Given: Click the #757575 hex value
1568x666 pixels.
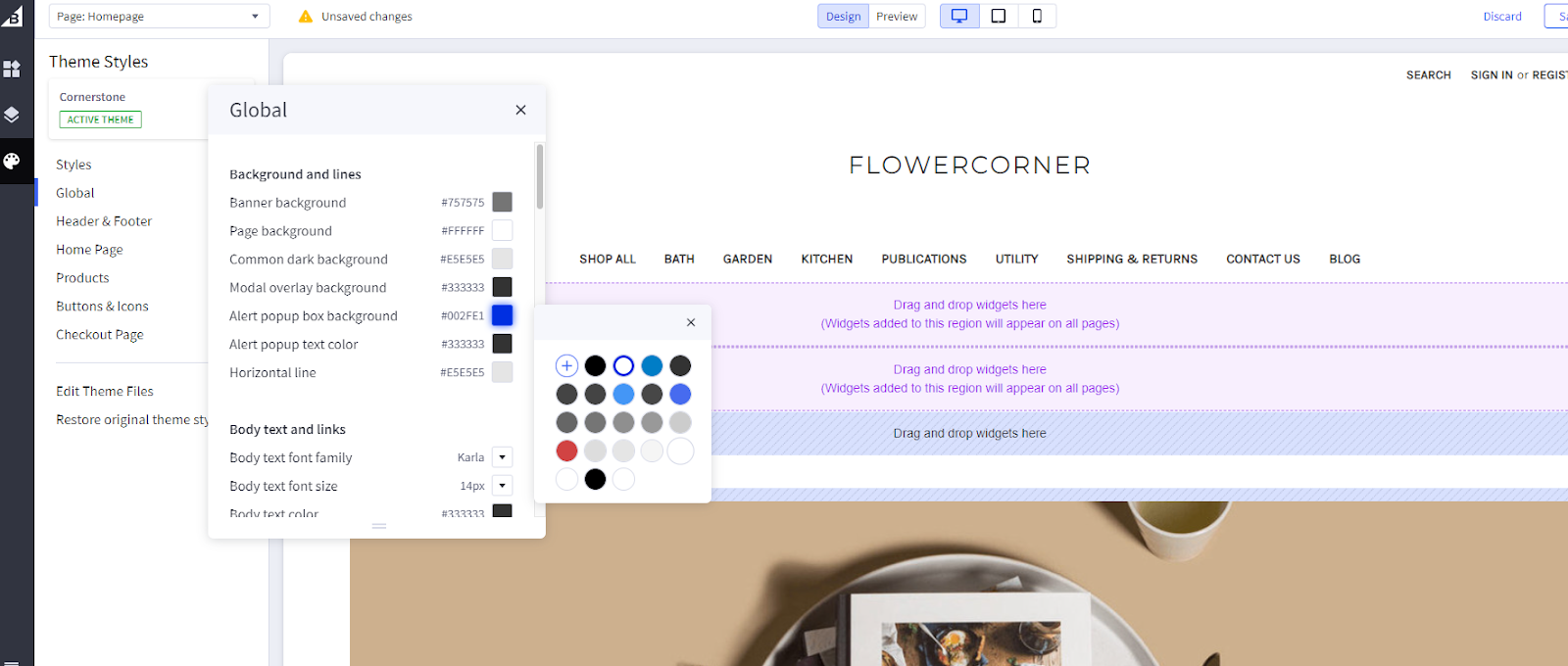Looking at the screenshot, I should pyautogui.click(x=463, y=203).
